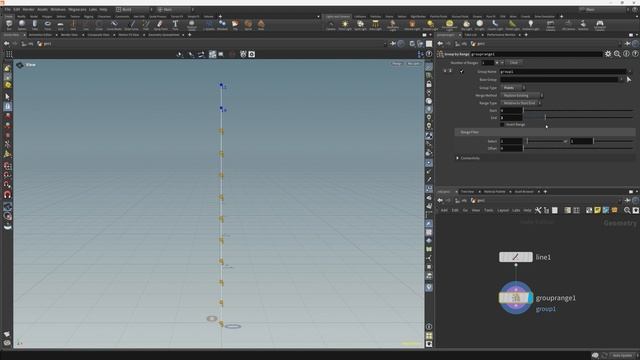This screenshot has height=360, width=640.
Task: Open the node info icon in parameters
Action: pyautogui.click(x=626, y=54)
